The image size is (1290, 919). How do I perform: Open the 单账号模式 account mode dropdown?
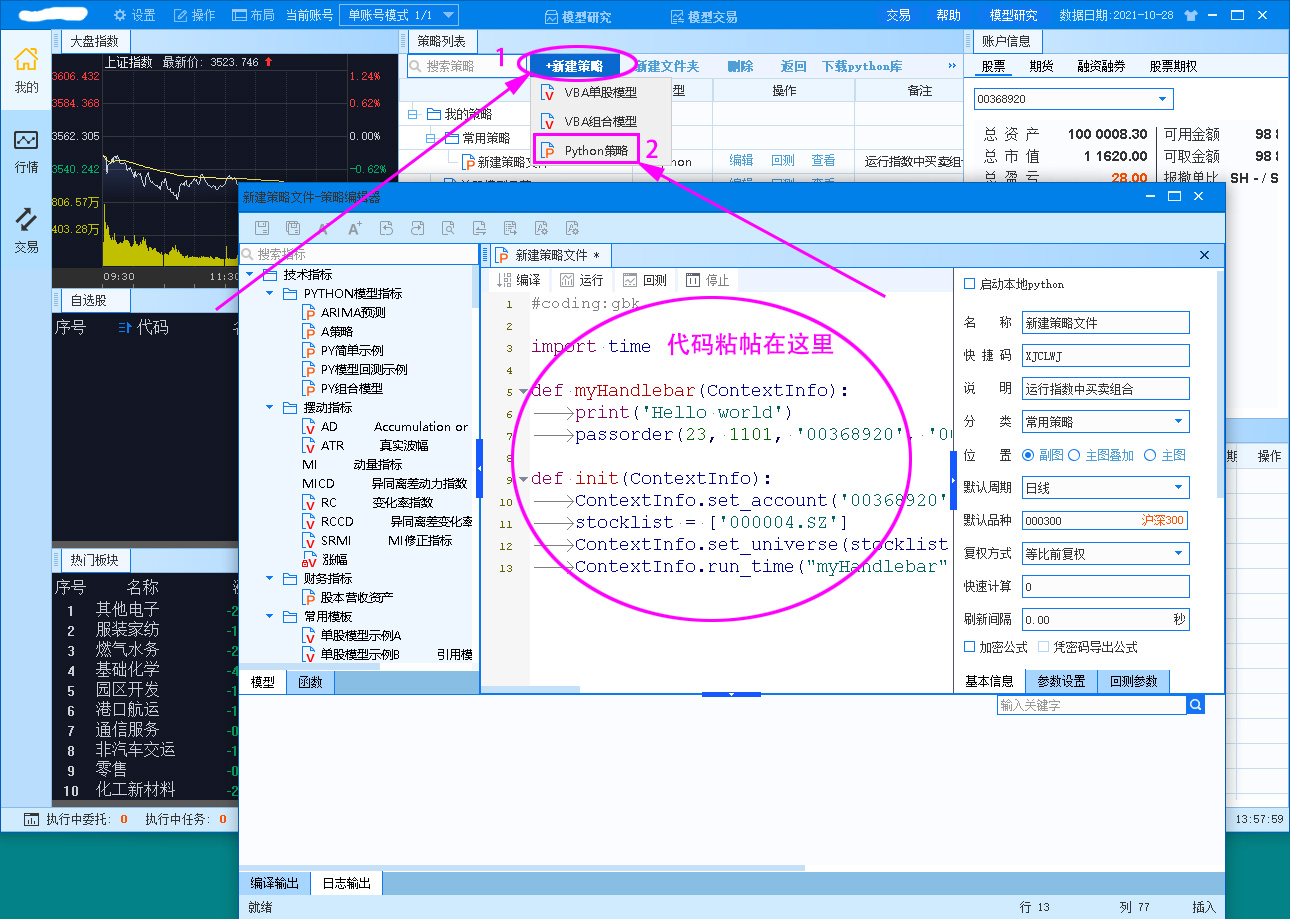399,15
